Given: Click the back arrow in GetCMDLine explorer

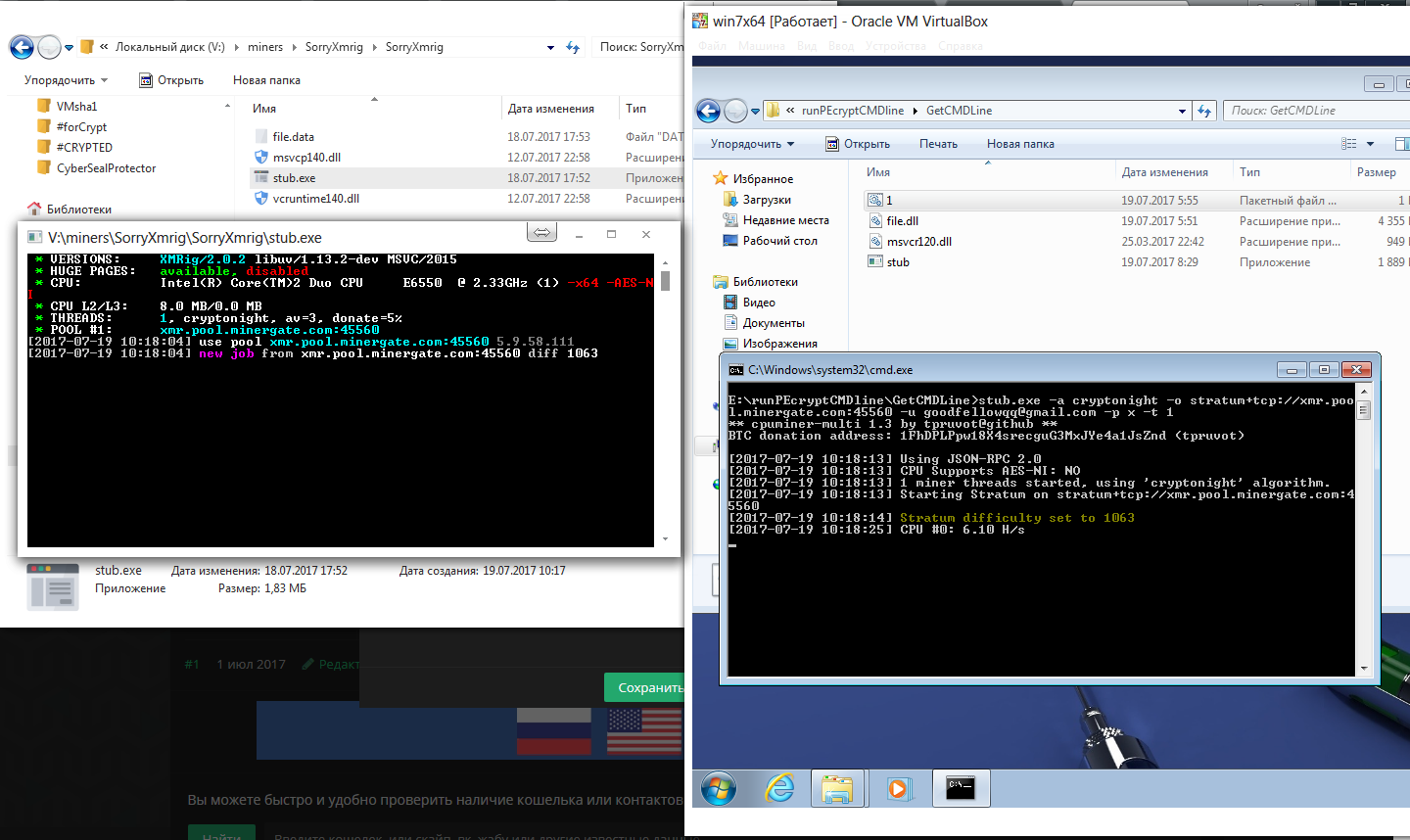Looking at the screenshot, I should click(708, 111).
